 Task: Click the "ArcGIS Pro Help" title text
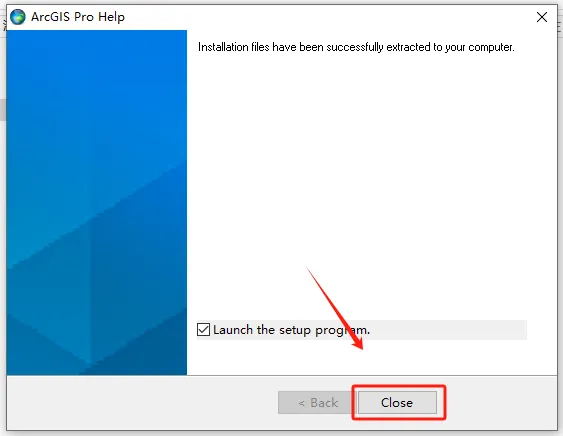(78, 17)
